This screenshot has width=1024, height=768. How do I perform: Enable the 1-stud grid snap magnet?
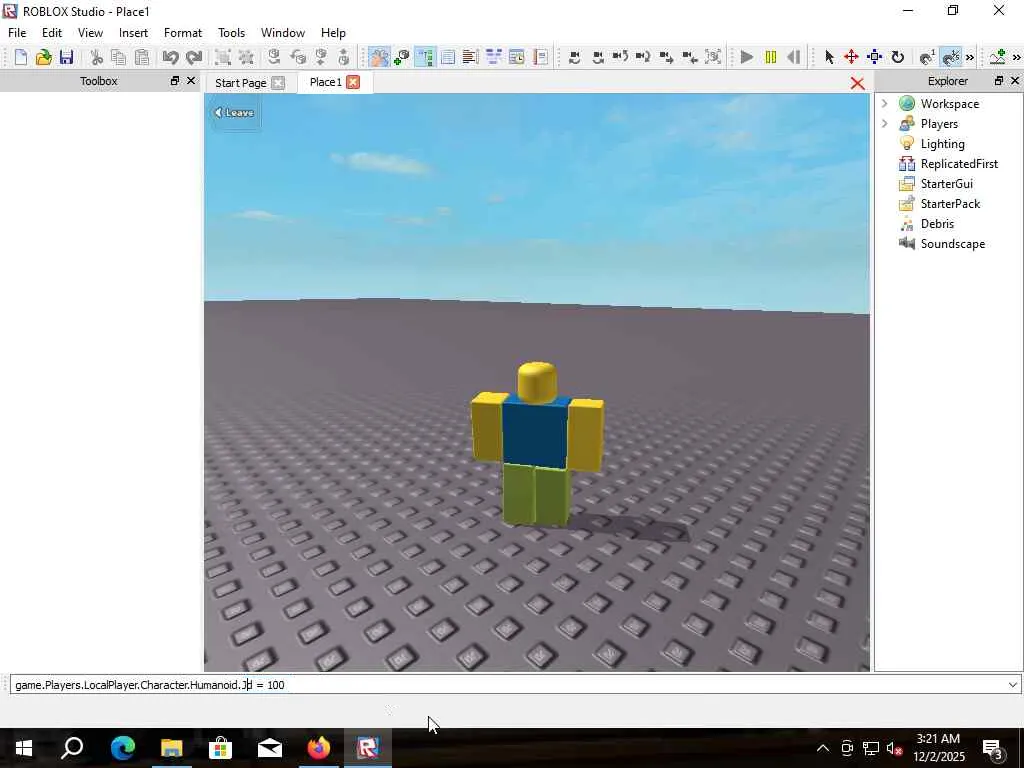coord(927,57)
